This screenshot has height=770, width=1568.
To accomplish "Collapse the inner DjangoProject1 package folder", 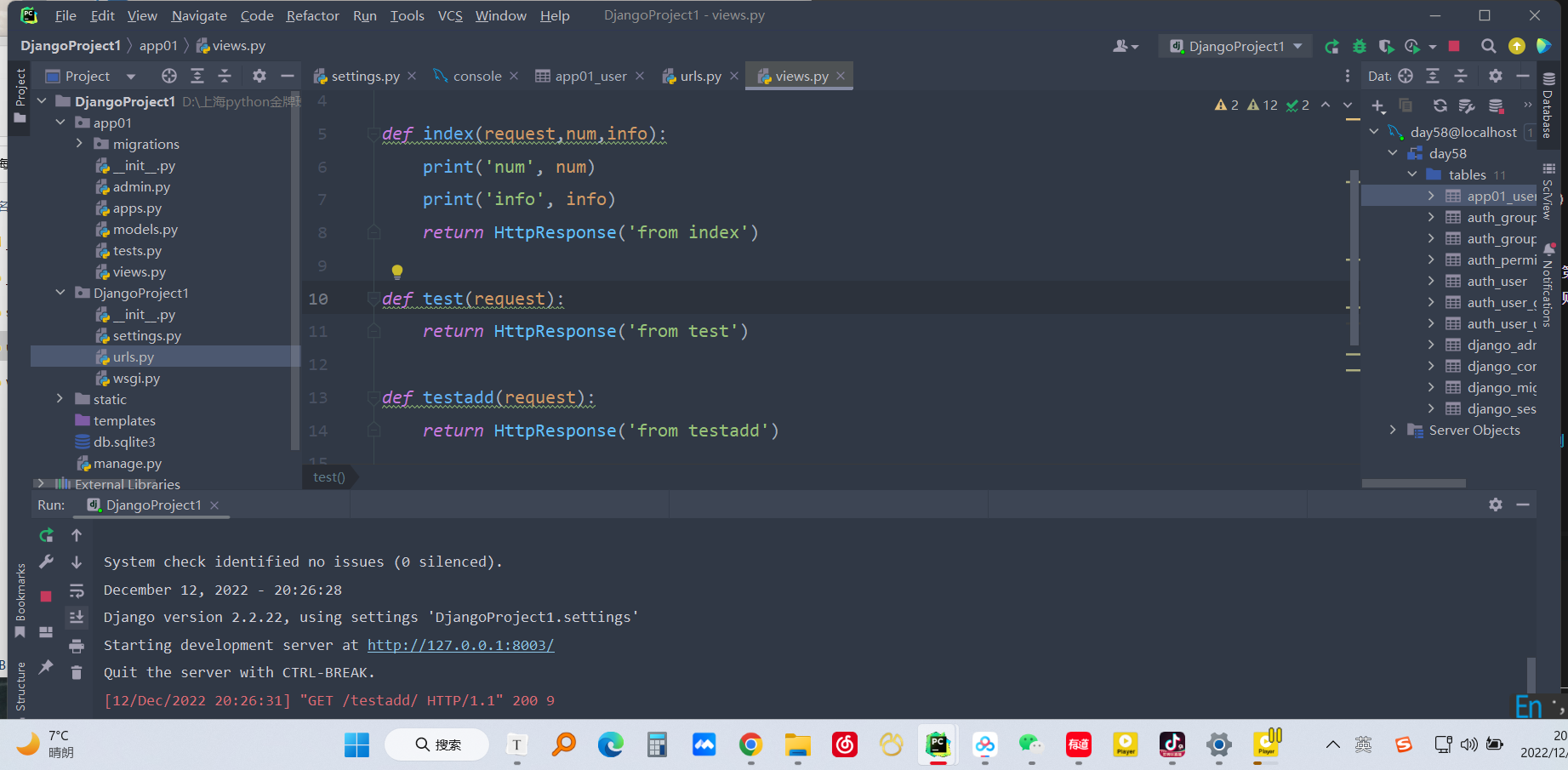I will (60, 293).
